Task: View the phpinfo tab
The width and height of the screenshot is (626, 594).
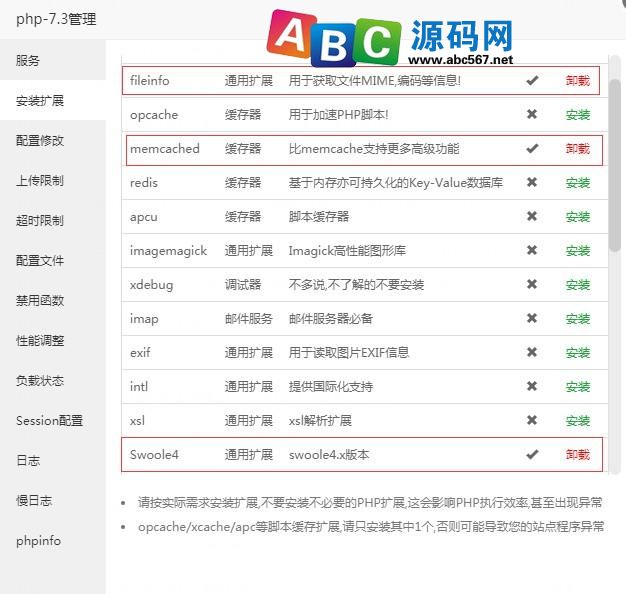Action: point(38,541)
